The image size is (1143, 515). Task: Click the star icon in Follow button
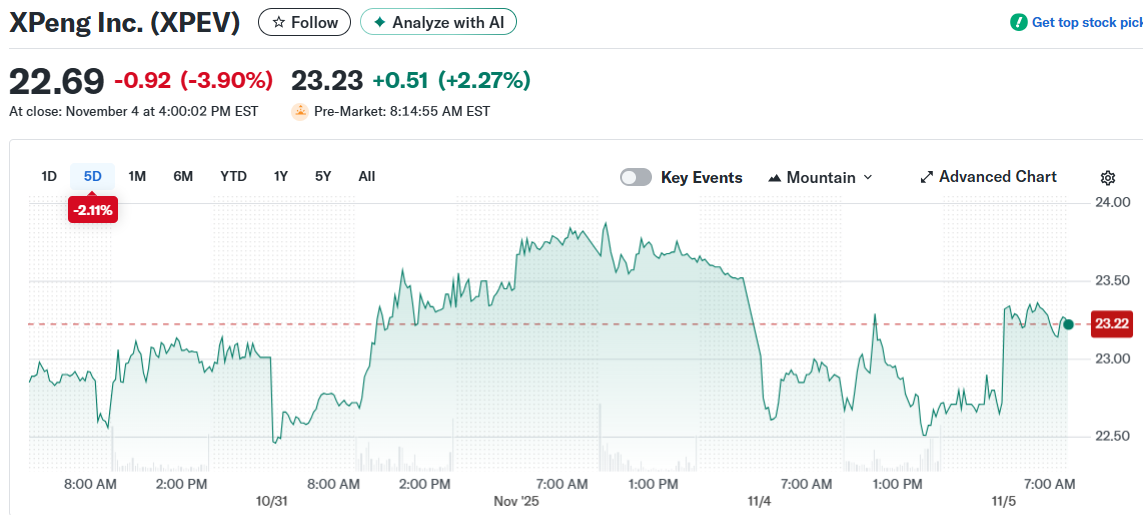(x=279, y=22)
